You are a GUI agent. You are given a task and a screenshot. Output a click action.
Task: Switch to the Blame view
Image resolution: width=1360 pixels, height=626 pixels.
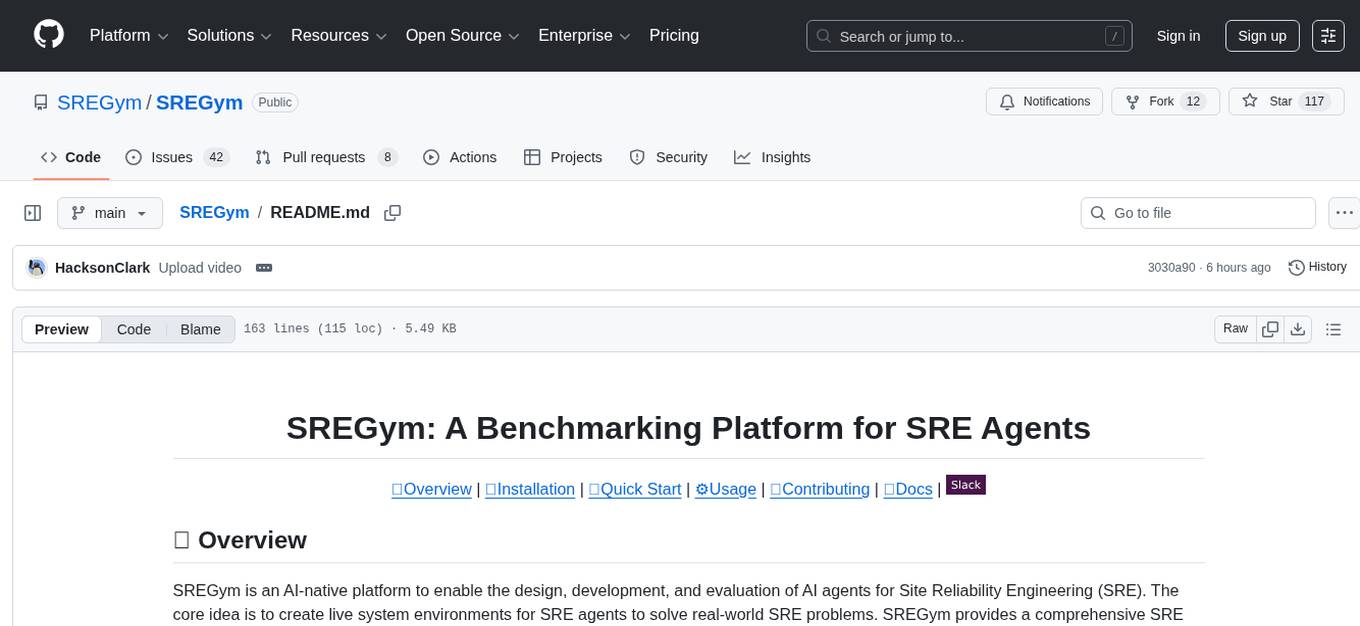tap(200, 329)
